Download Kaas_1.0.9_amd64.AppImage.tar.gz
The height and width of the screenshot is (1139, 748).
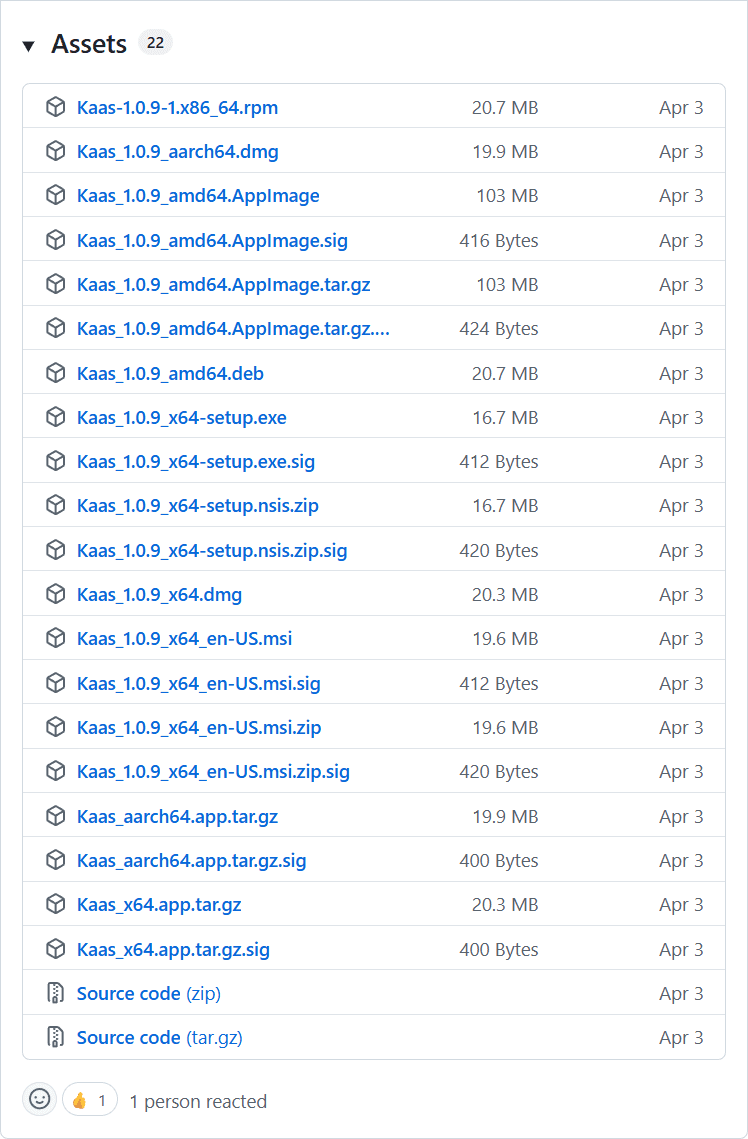223,285
